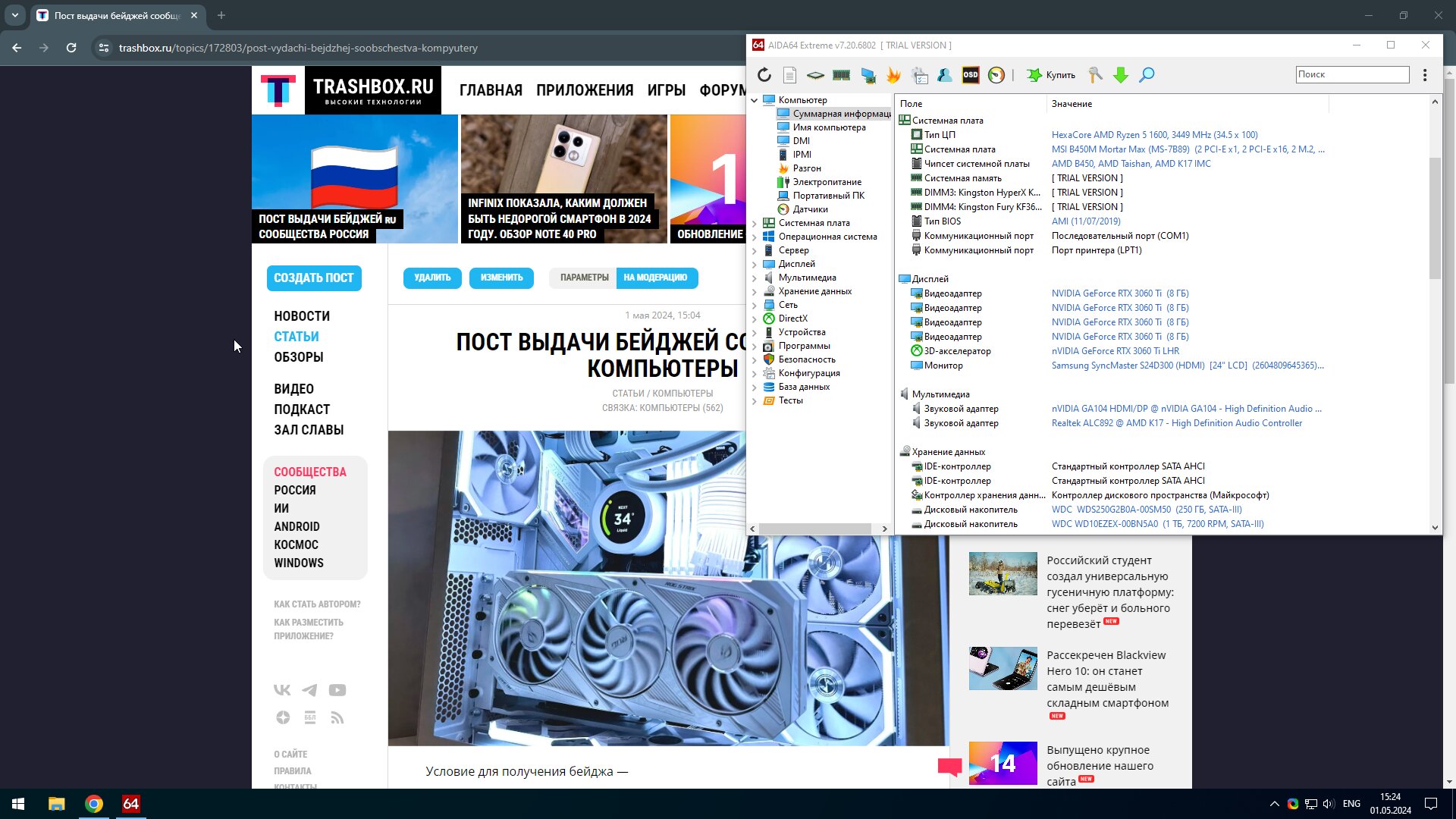Click the Купить button in AIDA64
1456x819 pixels.
click(1051, 74)
